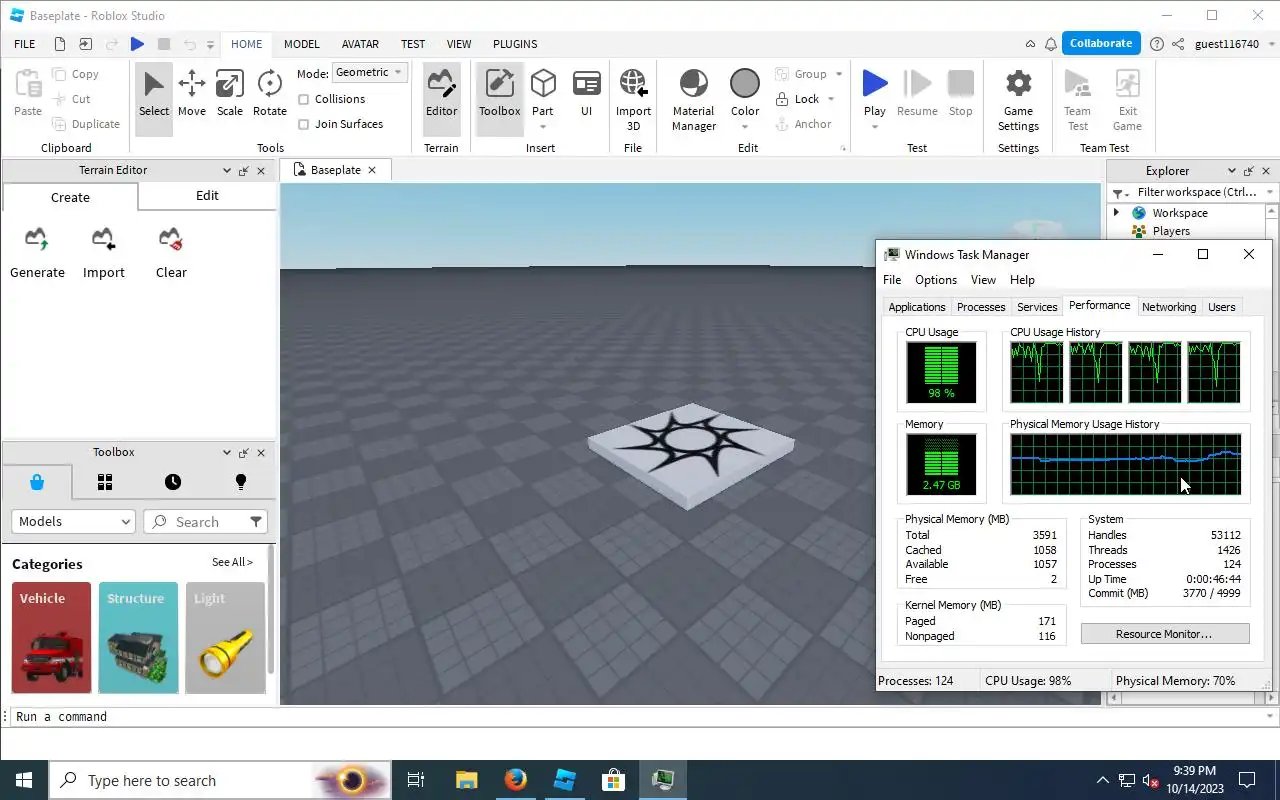Open Task Manager Networking tab
This screenshot has width=1280, height=800.
point(1169,307)
